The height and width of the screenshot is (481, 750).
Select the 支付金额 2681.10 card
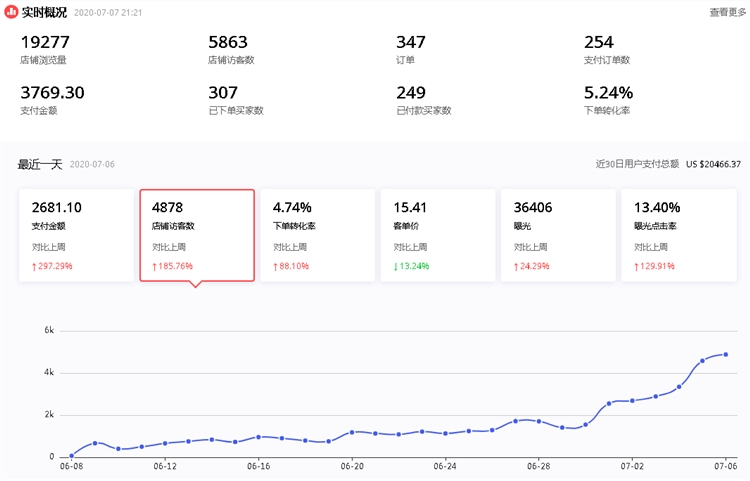click(x=76, y=235)
